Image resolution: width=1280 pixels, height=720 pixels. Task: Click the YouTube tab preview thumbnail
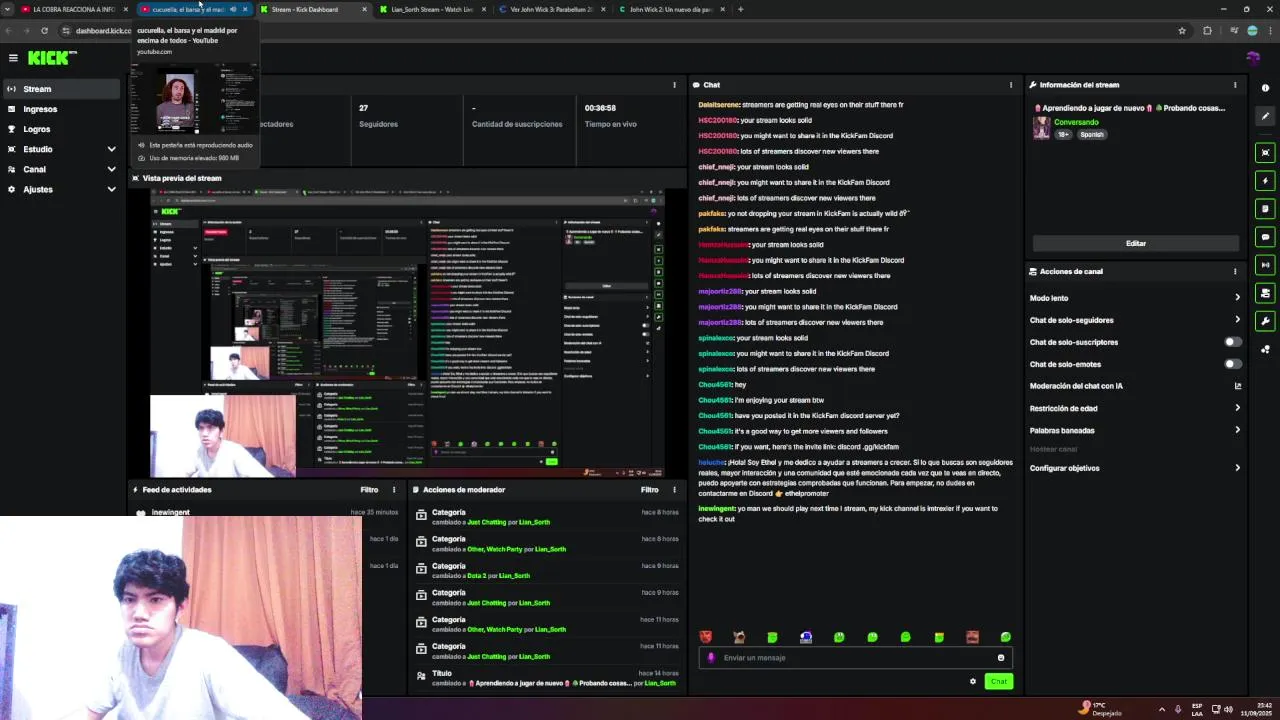[195, 99]
